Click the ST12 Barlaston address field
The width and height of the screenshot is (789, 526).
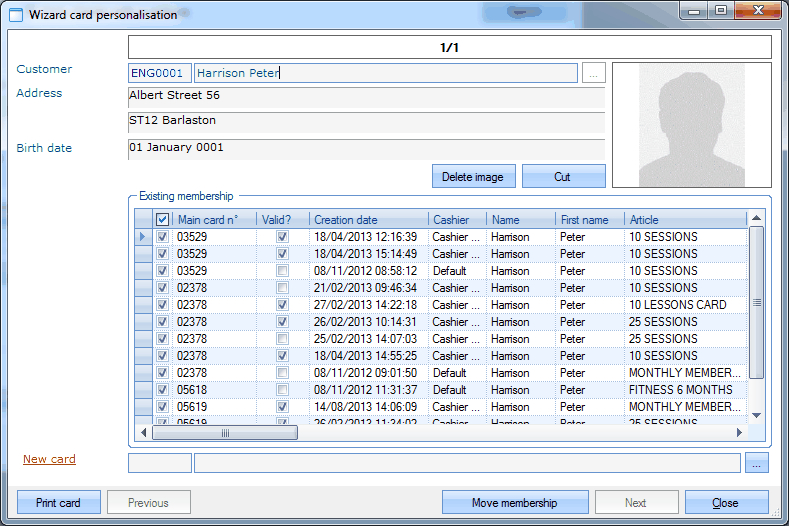pos(366,122)
